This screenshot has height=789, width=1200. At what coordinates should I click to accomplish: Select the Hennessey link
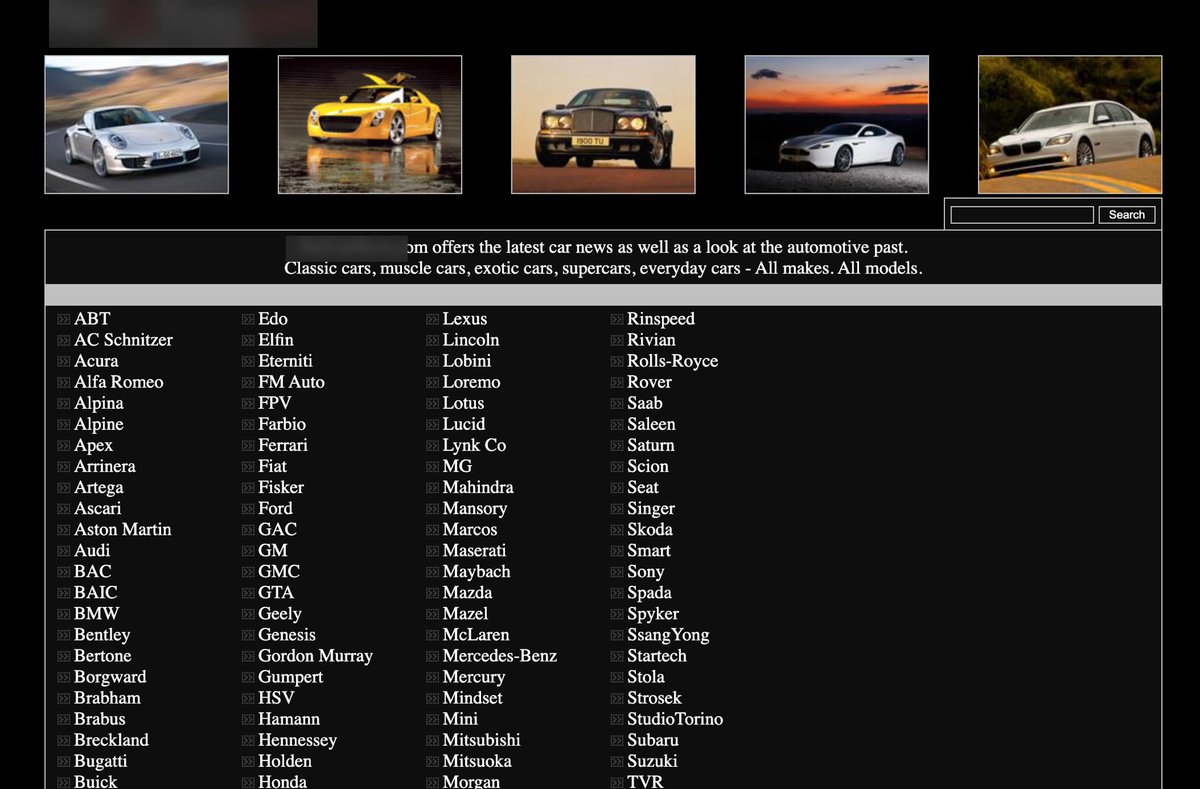[297, 739]
